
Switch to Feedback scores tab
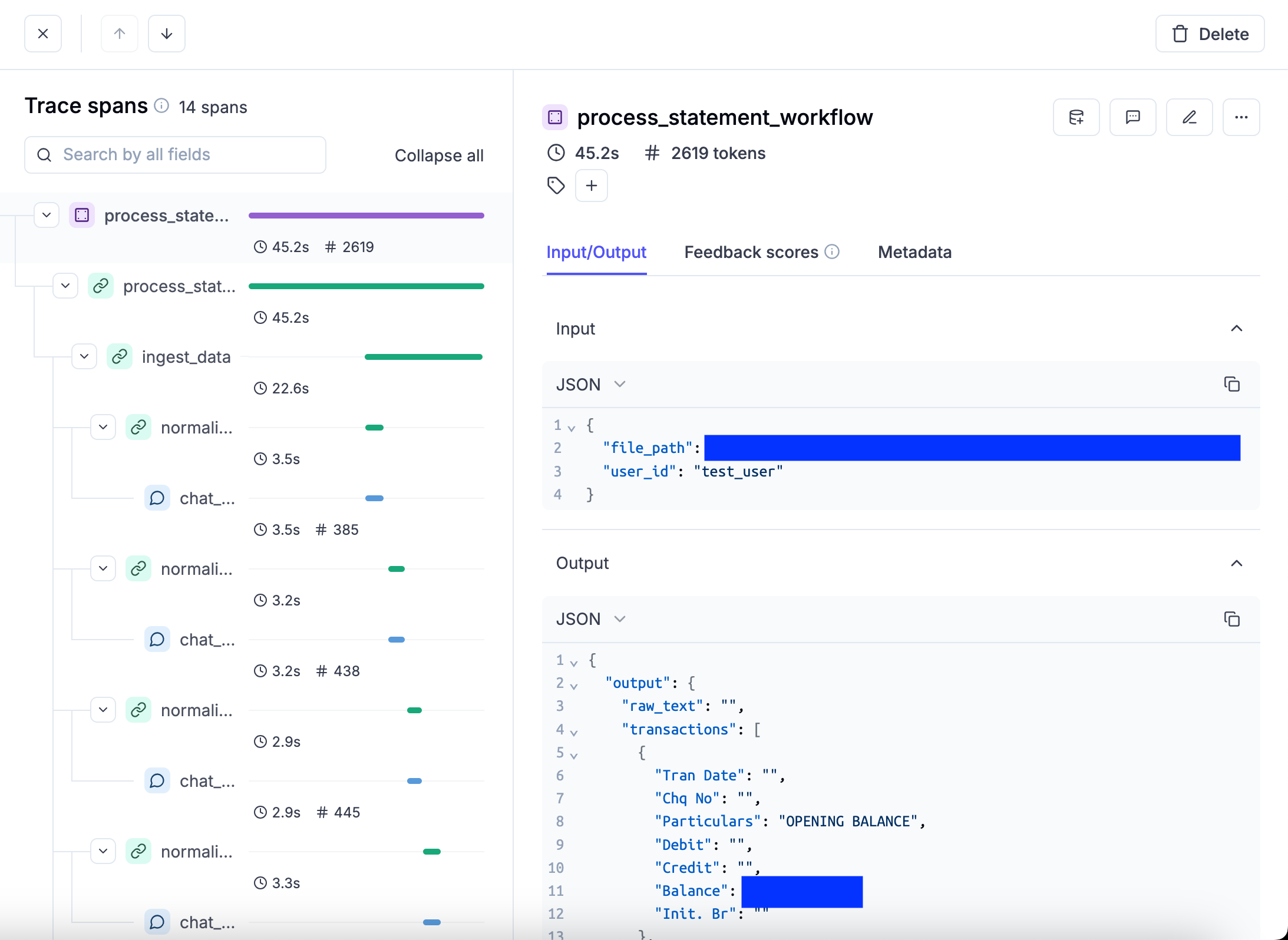751,252
